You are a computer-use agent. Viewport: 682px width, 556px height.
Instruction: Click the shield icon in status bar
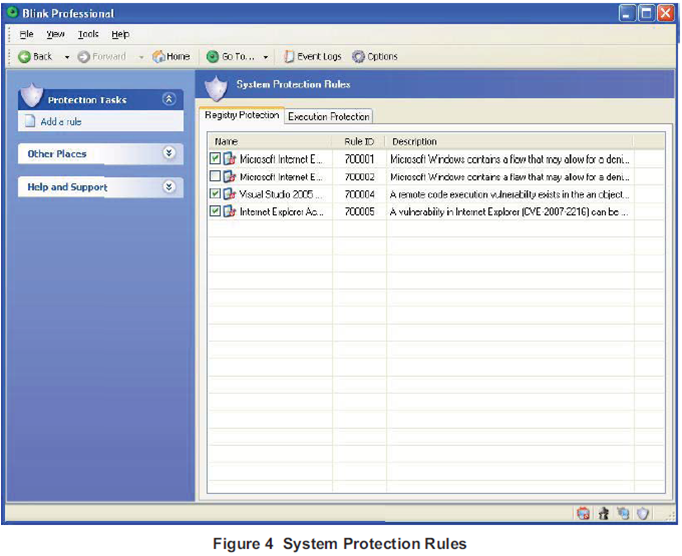pyautogui.click(x=643, y=514)
